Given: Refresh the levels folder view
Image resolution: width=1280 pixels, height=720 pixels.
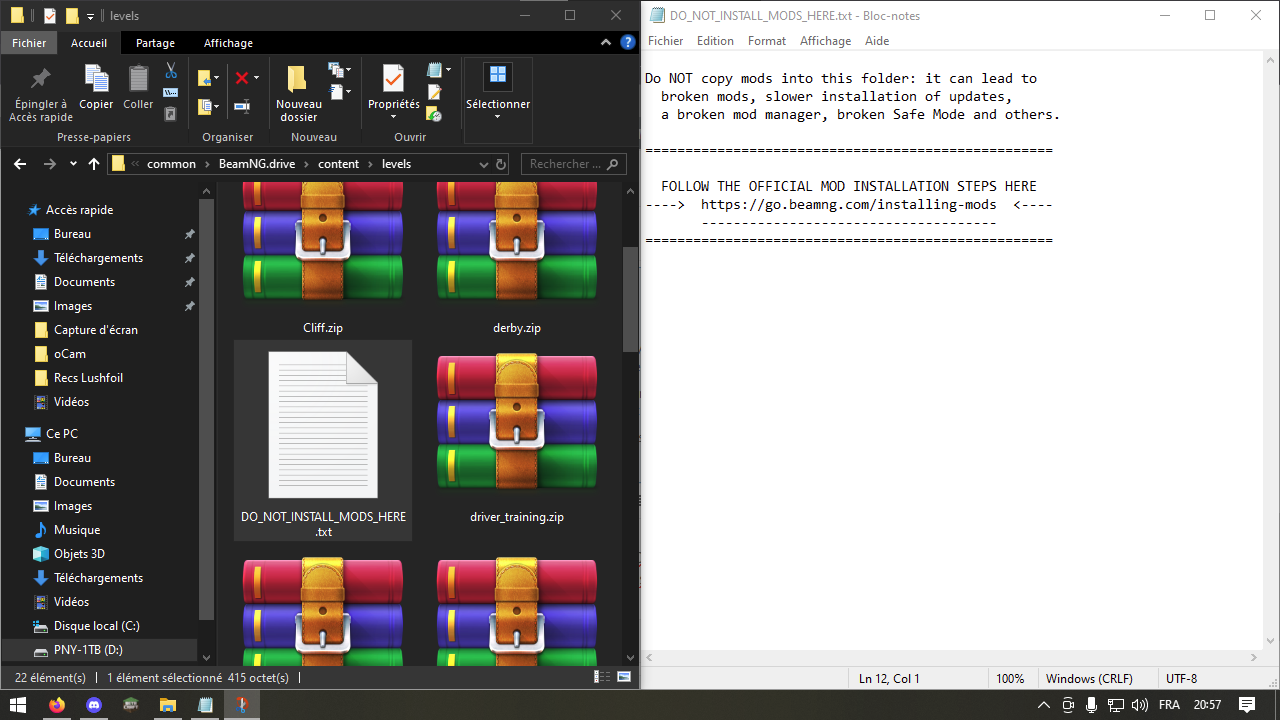Looking at the screenshot, I should point(501,164).
